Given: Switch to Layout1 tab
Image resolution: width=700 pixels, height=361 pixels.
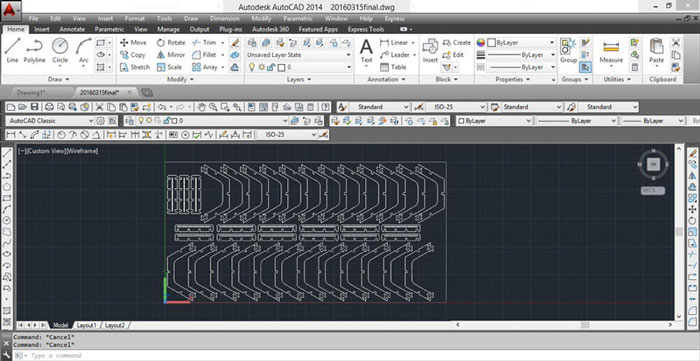Looking at the screenshot, I should point(86,325).
